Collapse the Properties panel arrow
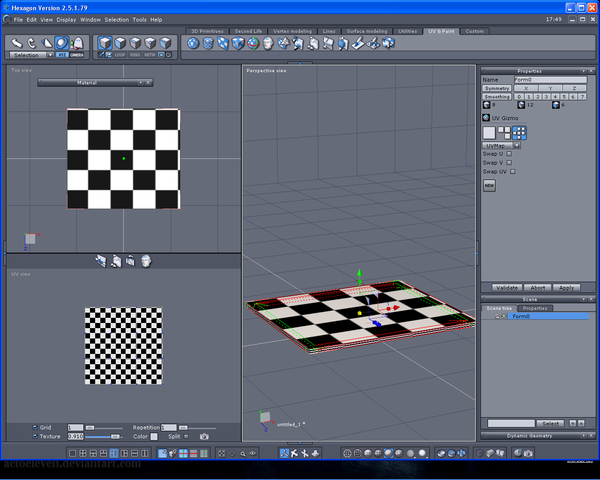Screen dimensions: 600x480 pos(584,71)
